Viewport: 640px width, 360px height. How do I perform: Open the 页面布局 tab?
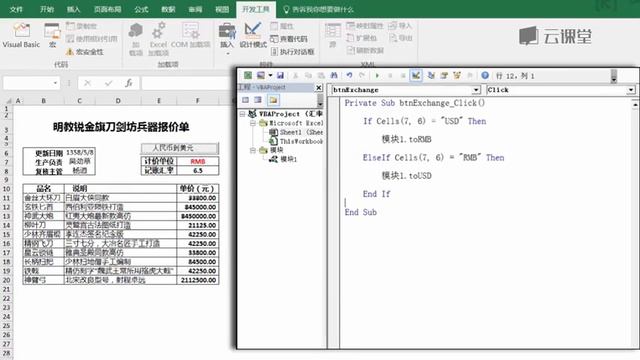[x=107, y=9]
